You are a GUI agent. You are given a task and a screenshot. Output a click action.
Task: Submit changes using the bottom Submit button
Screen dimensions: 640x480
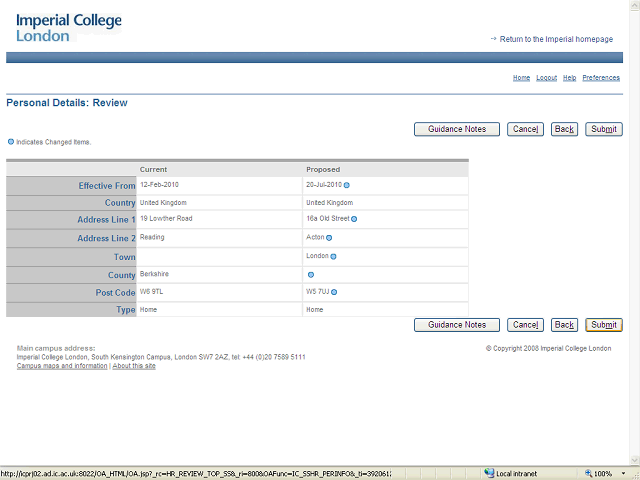pyautogui.click(x=604, y=325)
